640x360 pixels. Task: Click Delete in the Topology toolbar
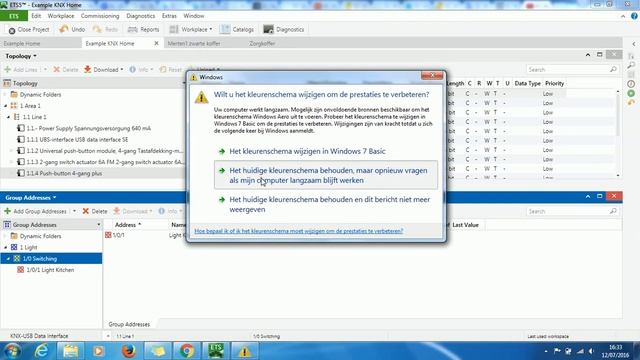coord(66,69)
